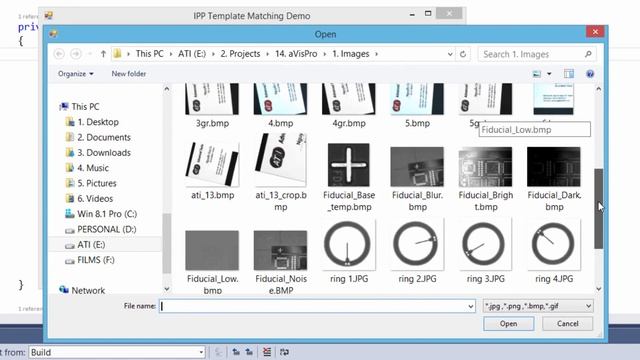Screen dimensions: 640x360
Task: Change view with the view icon
Action: 537,74
